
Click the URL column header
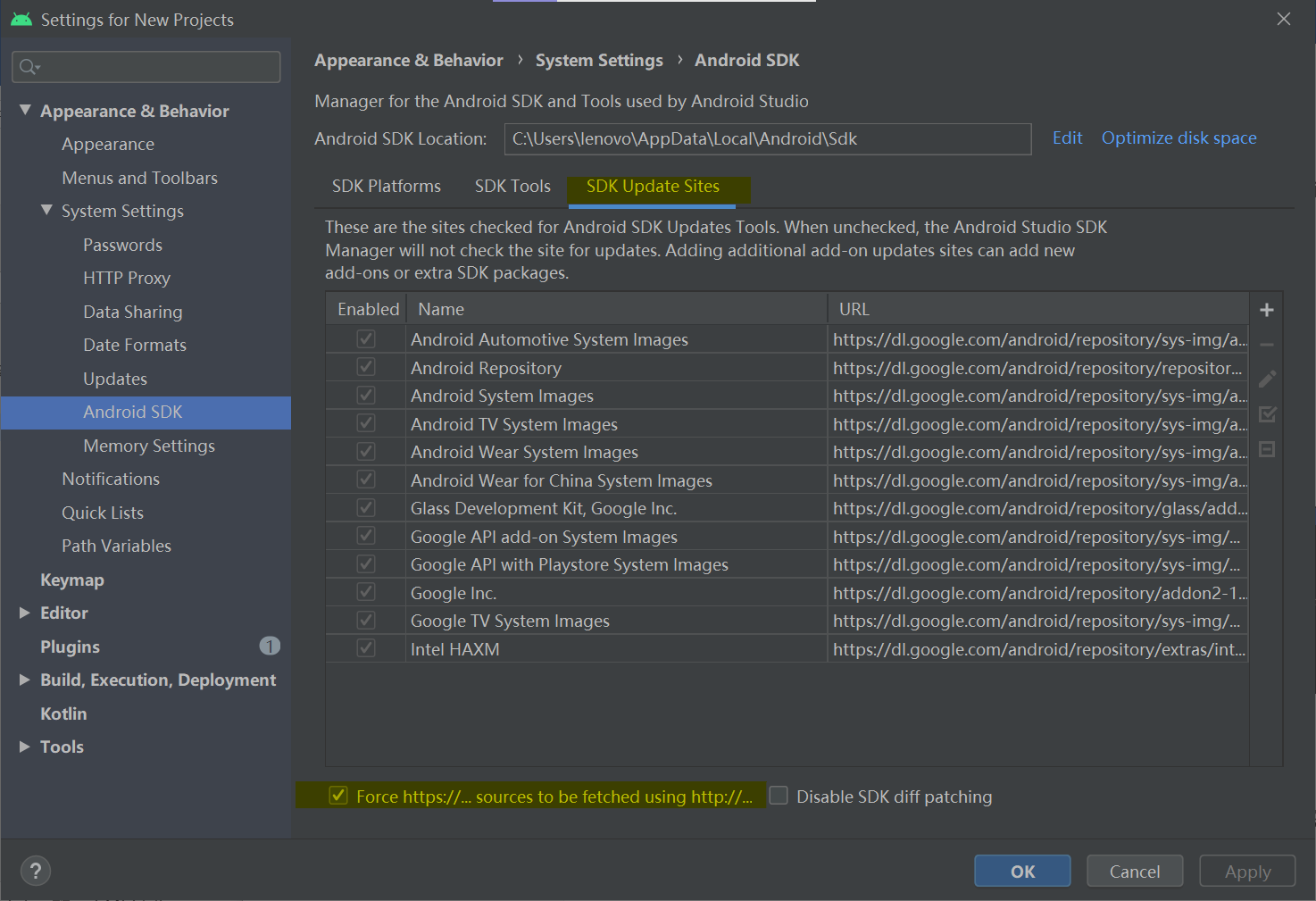pos(1038,309)
